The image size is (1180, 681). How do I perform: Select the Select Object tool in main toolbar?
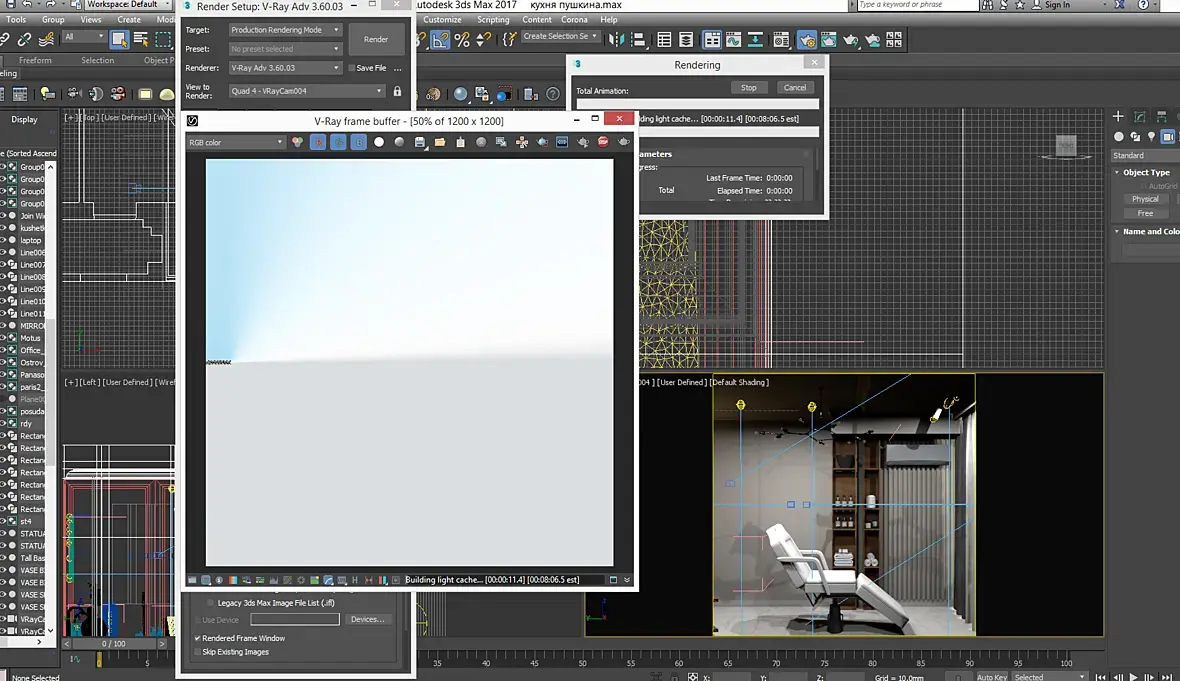tap(119, 39)
